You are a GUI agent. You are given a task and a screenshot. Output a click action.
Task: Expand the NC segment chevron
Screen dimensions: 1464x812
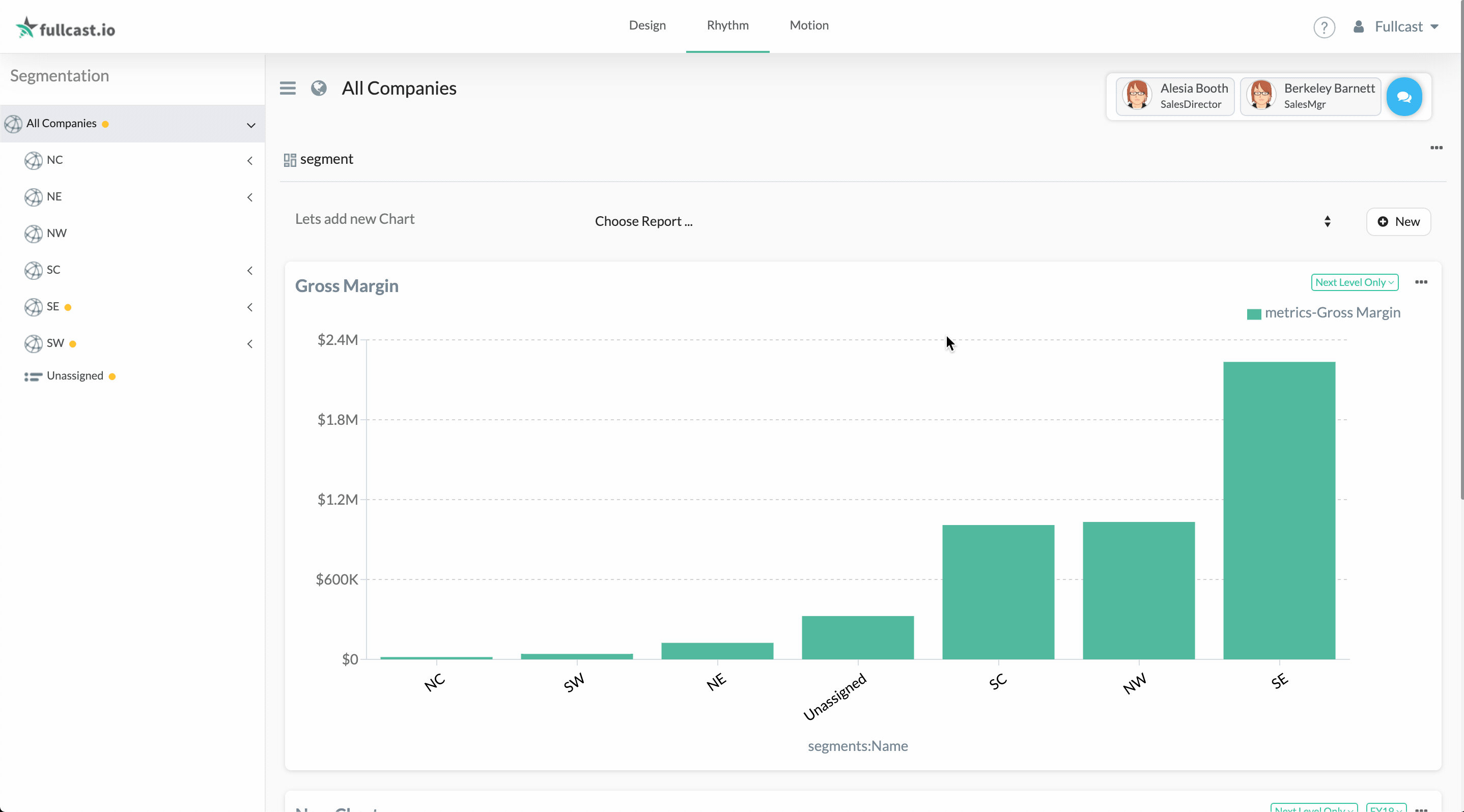click(250, 161)
